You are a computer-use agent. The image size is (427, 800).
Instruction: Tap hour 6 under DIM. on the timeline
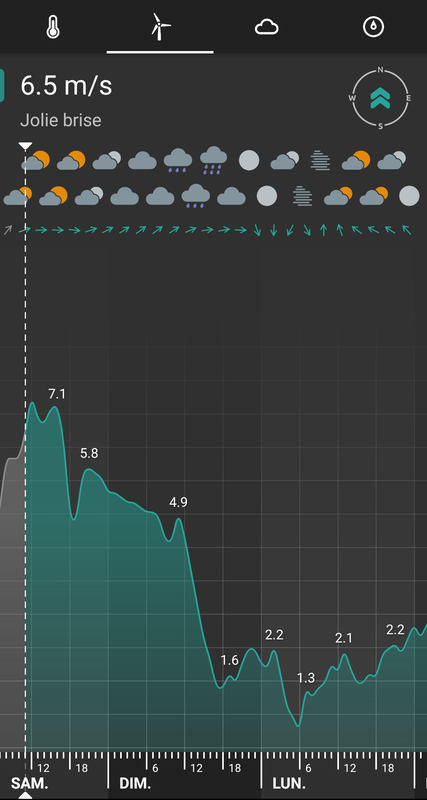(155, 768)
